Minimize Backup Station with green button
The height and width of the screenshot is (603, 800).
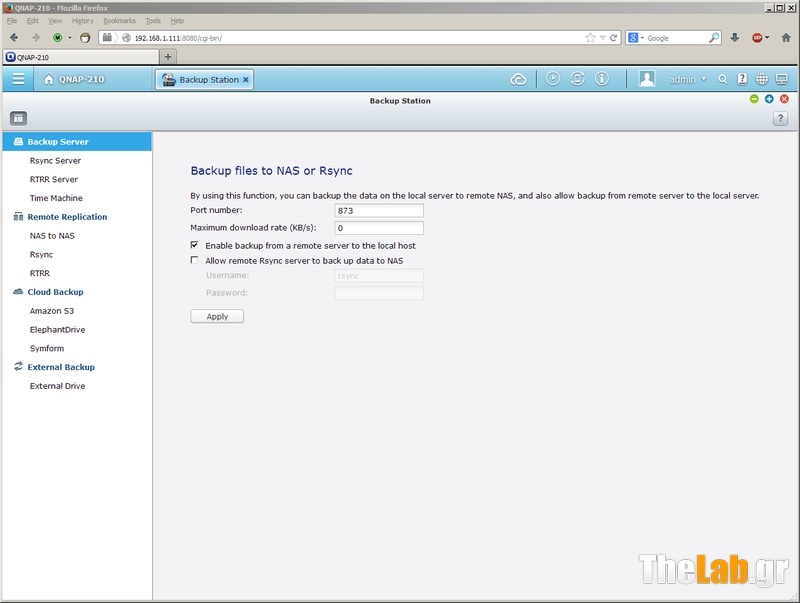coord(754,99)
